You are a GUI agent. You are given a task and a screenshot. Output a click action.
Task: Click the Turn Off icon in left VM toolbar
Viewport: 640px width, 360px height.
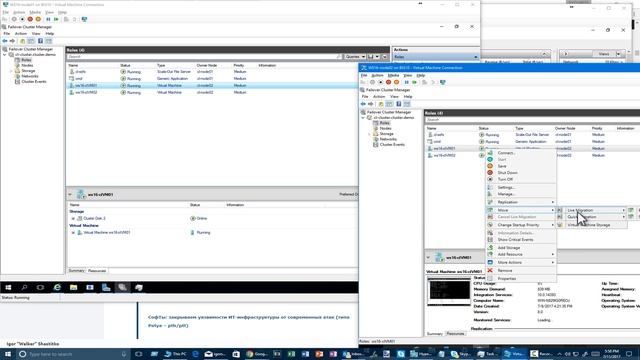22,19
